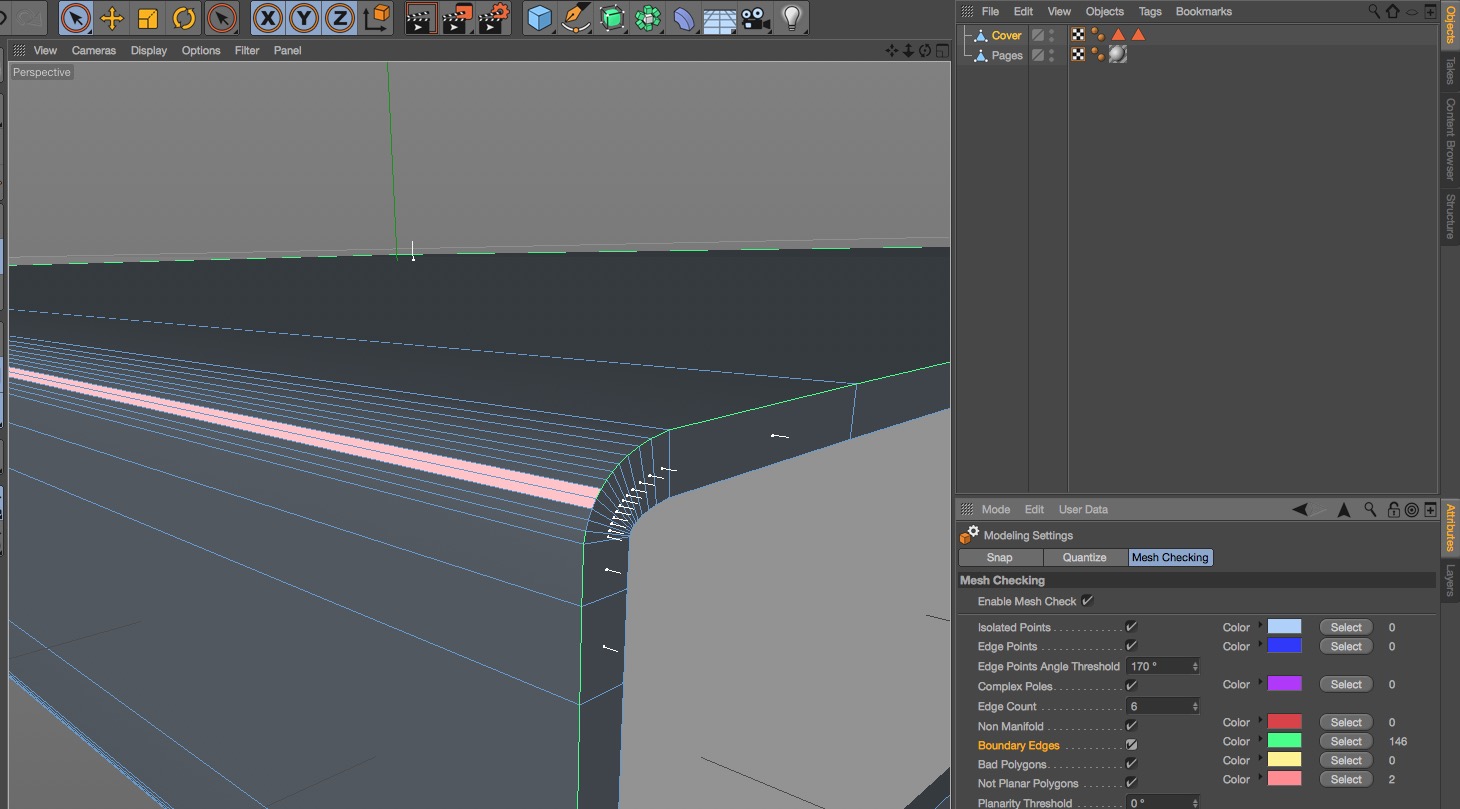
Task: Toggle the Isolated Points checkbox
Action: coord(1131,627)
